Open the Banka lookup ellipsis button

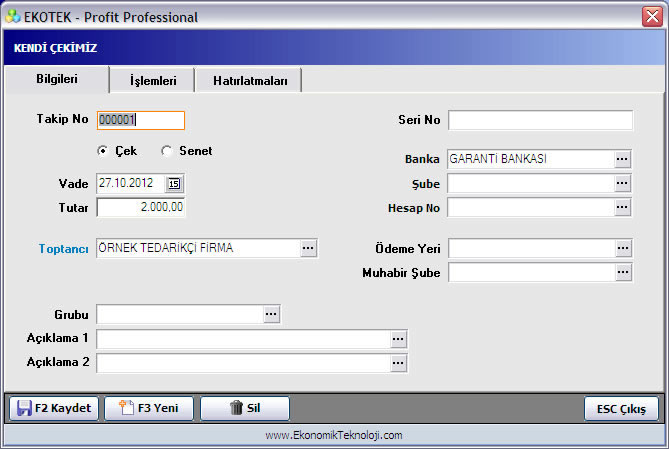(622, 159)
